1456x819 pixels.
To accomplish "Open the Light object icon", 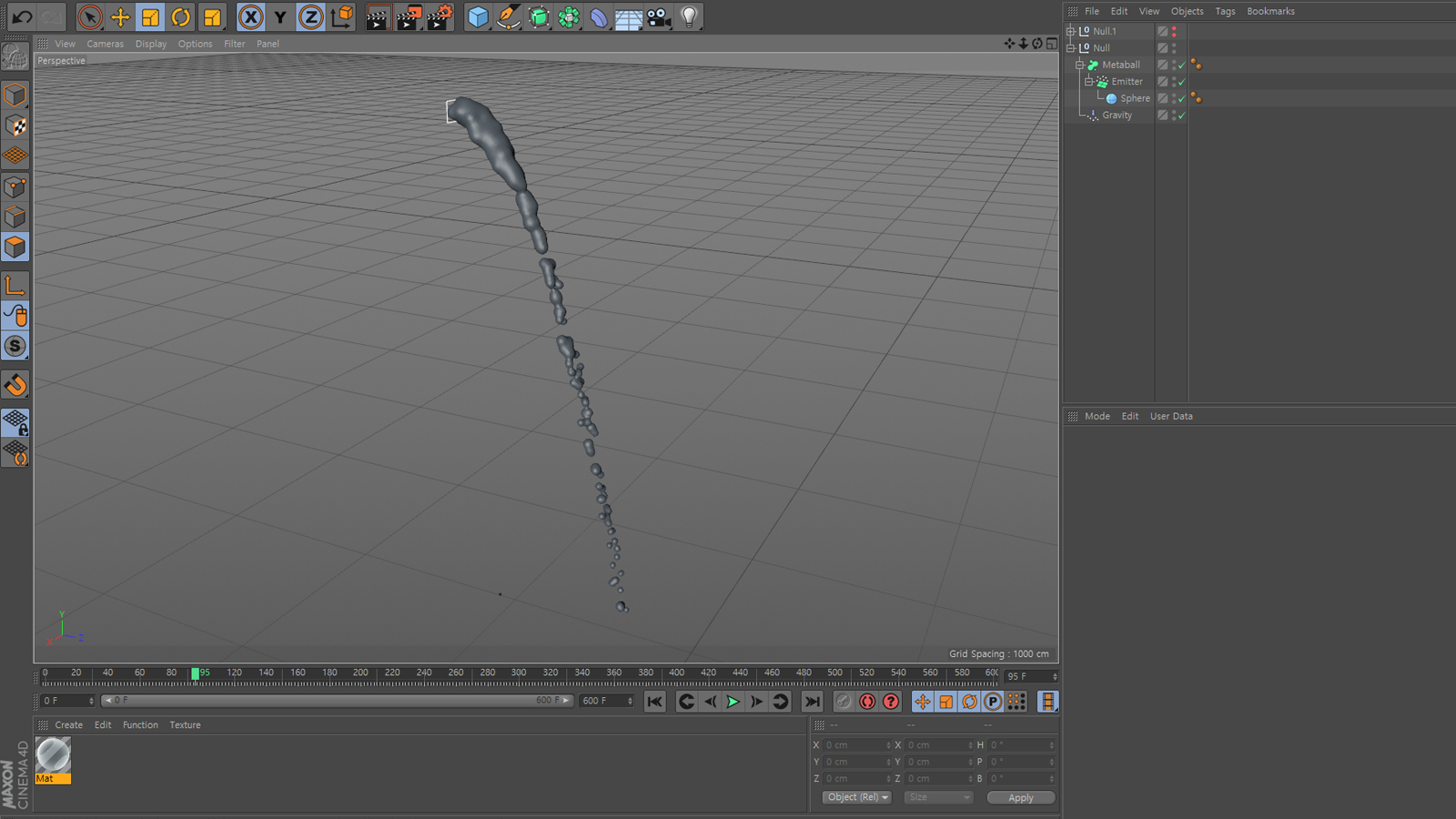I will pyautogui.click(x=689, y=17).
